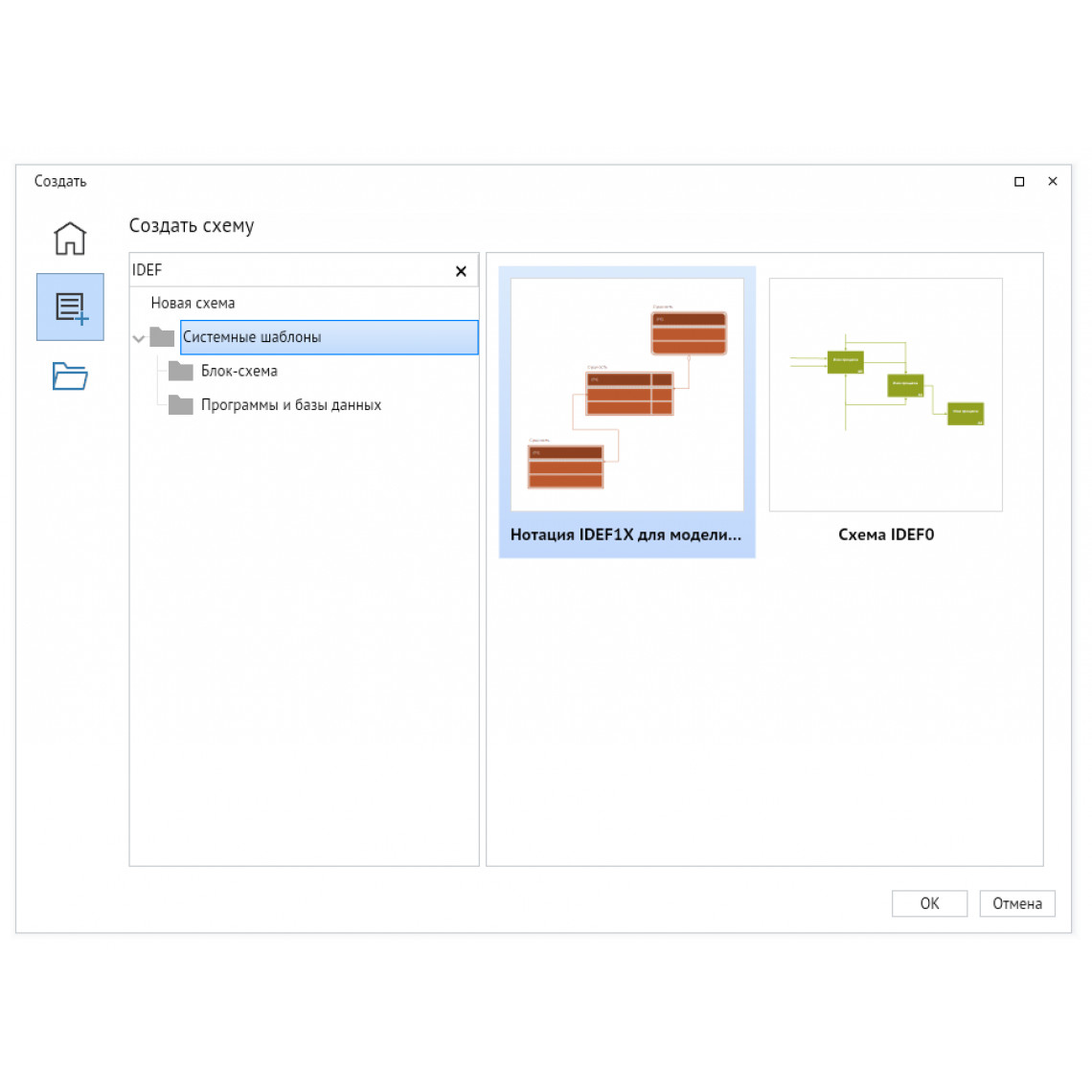The width and height of the screenshot is (1092, 1092).
Task: Click the folder icon next to Системные шаблоны
Action: 162,337
